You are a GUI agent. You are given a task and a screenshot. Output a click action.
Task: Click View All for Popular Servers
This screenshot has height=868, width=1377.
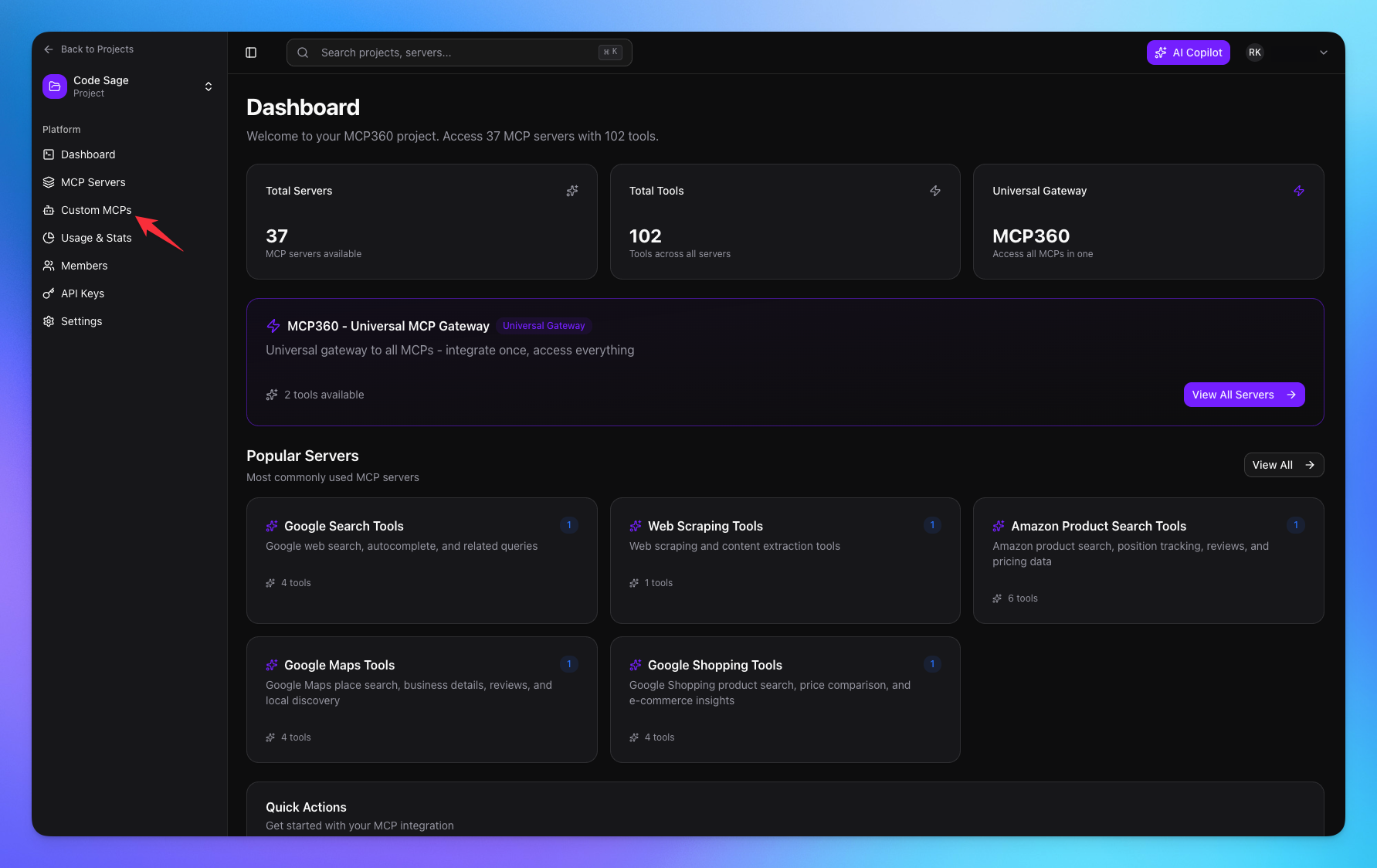[1284, 465]
